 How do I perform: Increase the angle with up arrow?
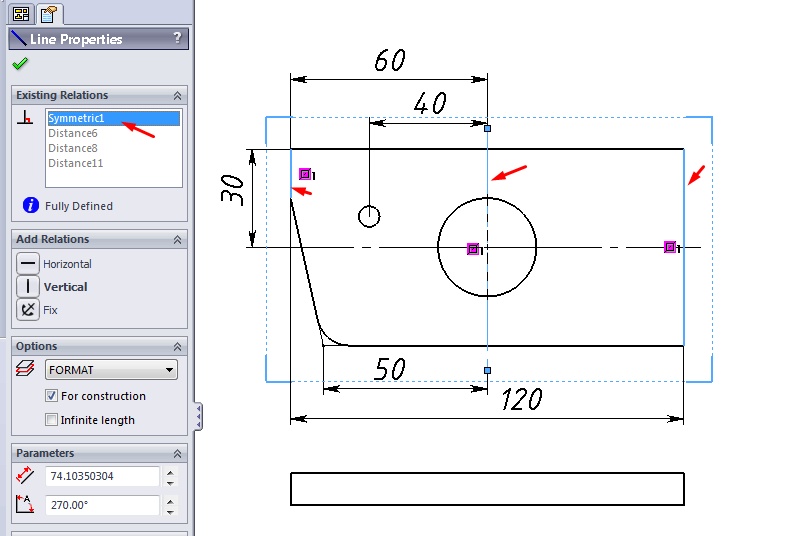coord(170,501)
